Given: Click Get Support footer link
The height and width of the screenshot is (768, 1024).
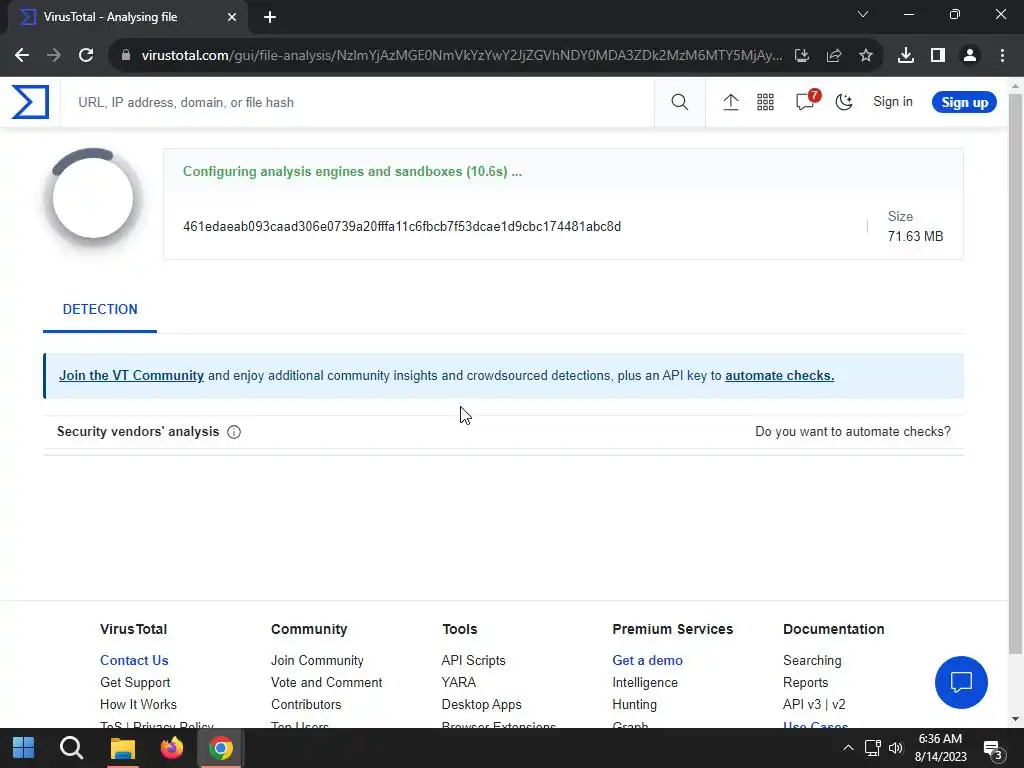Looking at the screenshot, I should (x=135, y=682).
